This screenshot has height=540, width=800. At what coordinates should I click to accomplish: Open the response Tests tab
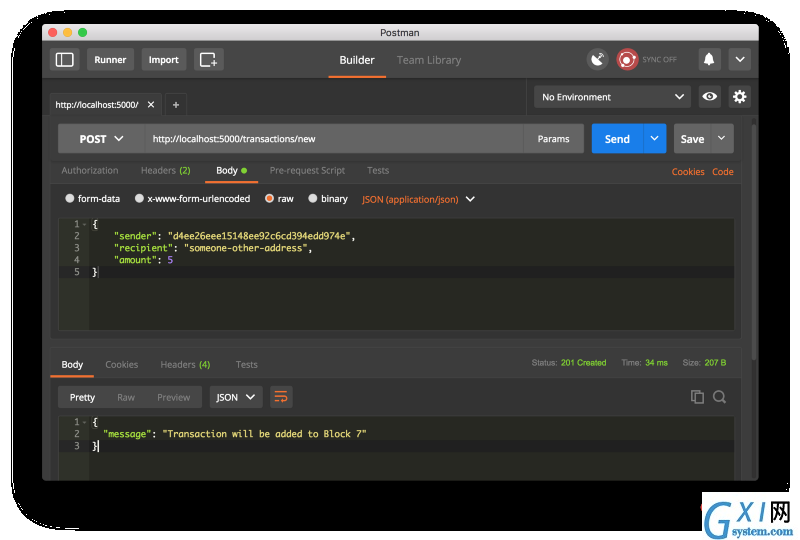coord(246,364)
